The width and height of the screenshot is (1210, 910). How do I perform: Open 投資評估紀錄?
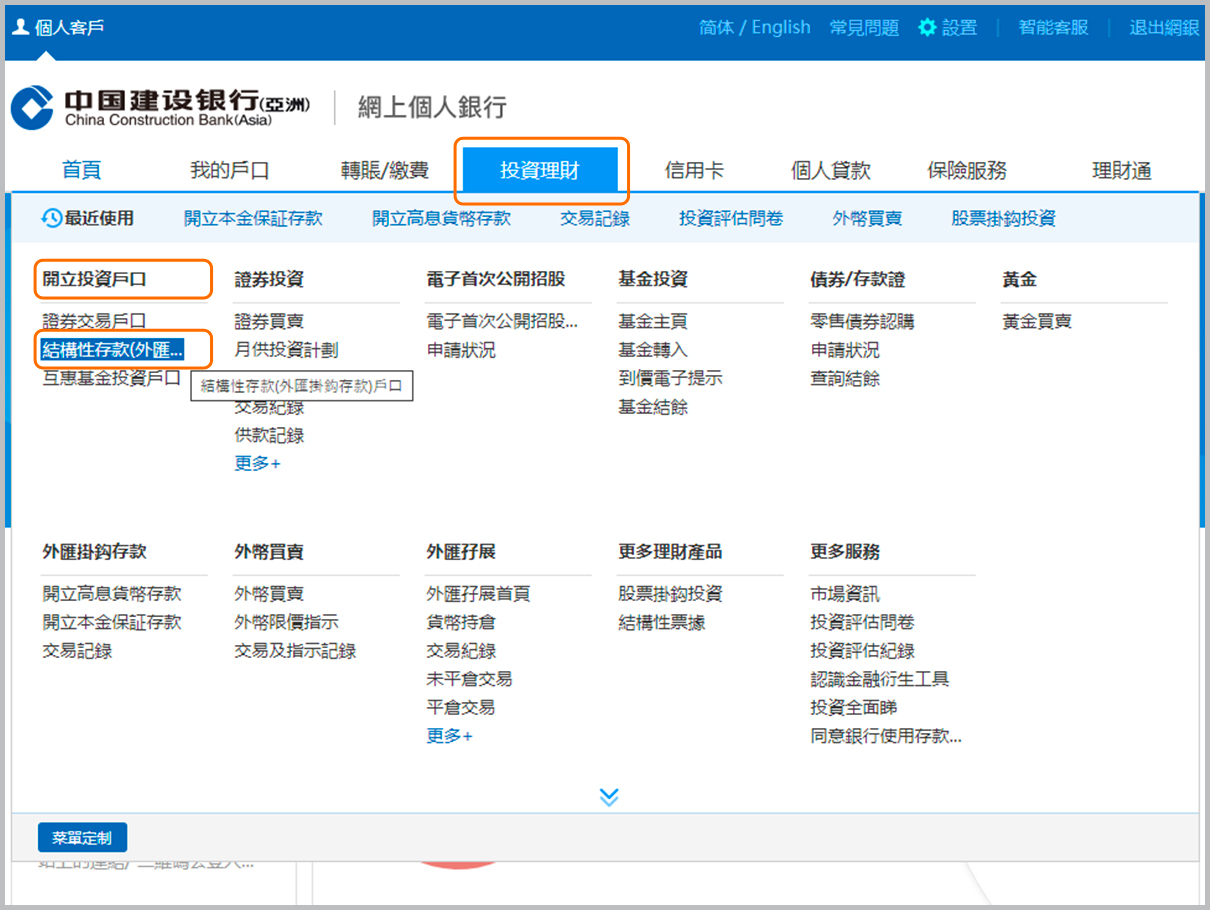(x=862, y=651)
